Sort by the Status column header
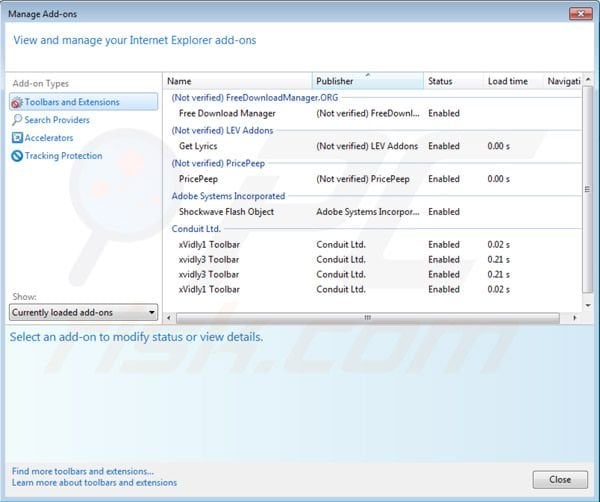Screen dimensions: 600x502 [x=453, y=81]
